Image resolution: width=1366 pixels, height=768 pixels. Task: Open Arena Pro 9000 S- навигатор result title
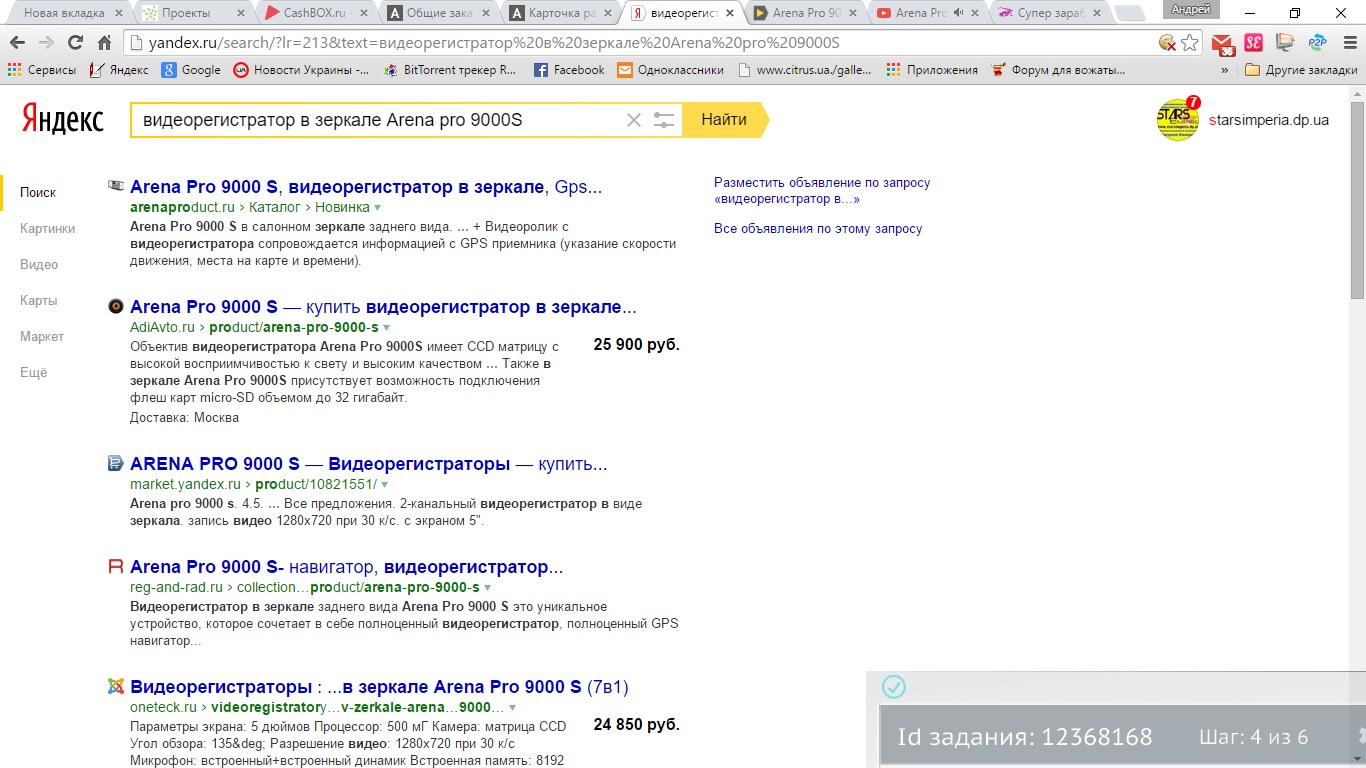[346, 567]
